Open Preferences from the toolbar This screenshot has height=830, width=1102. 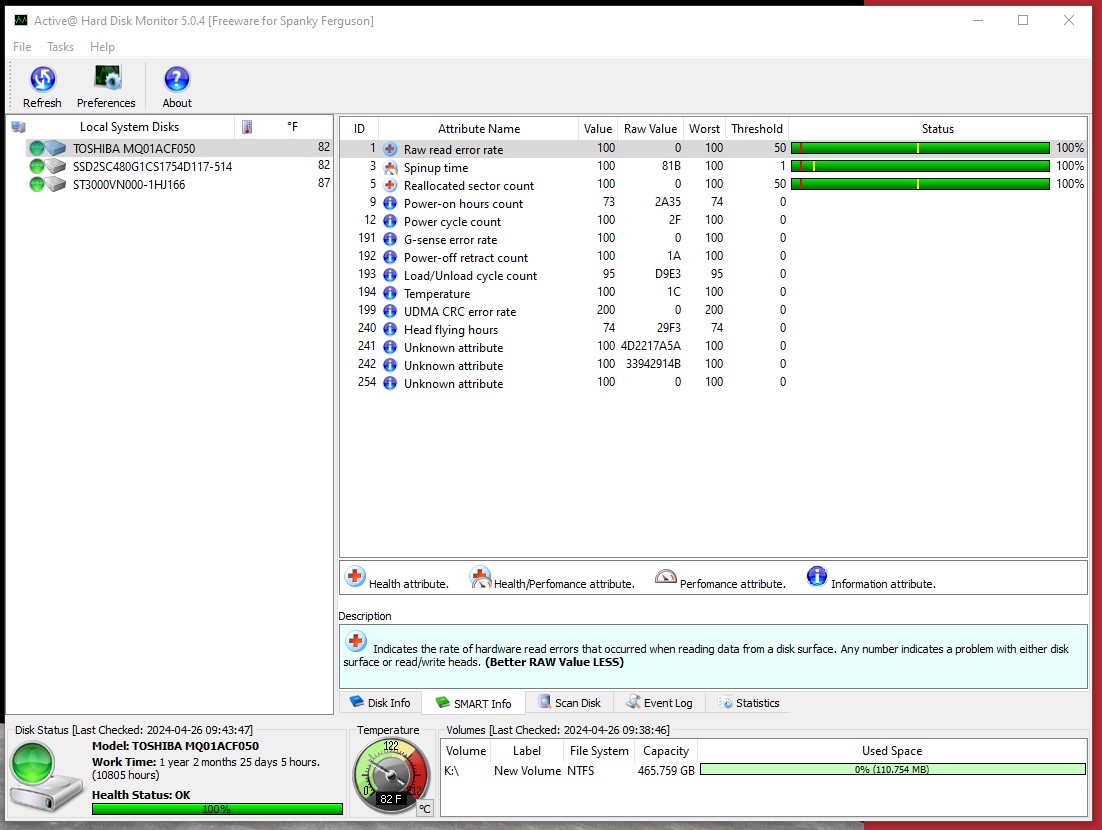106,80
